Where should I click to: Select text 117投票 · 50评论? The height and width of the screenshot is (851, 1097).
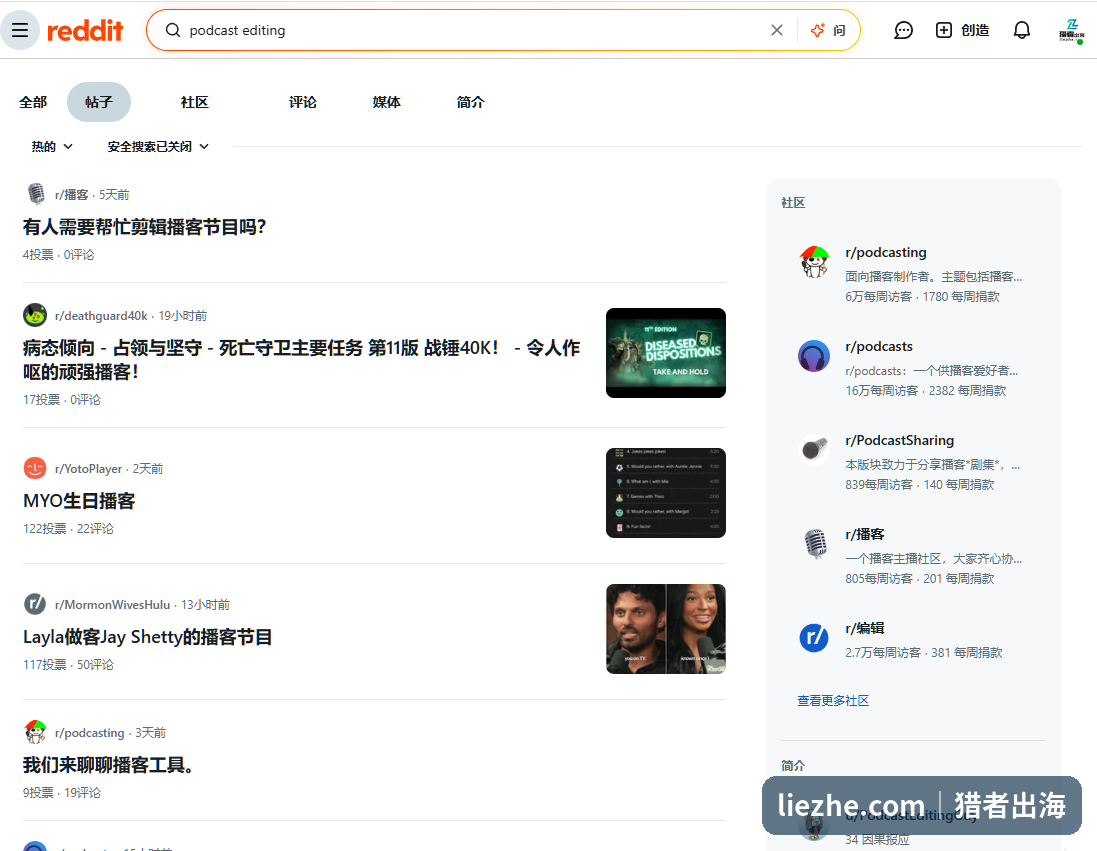(69, 664)
